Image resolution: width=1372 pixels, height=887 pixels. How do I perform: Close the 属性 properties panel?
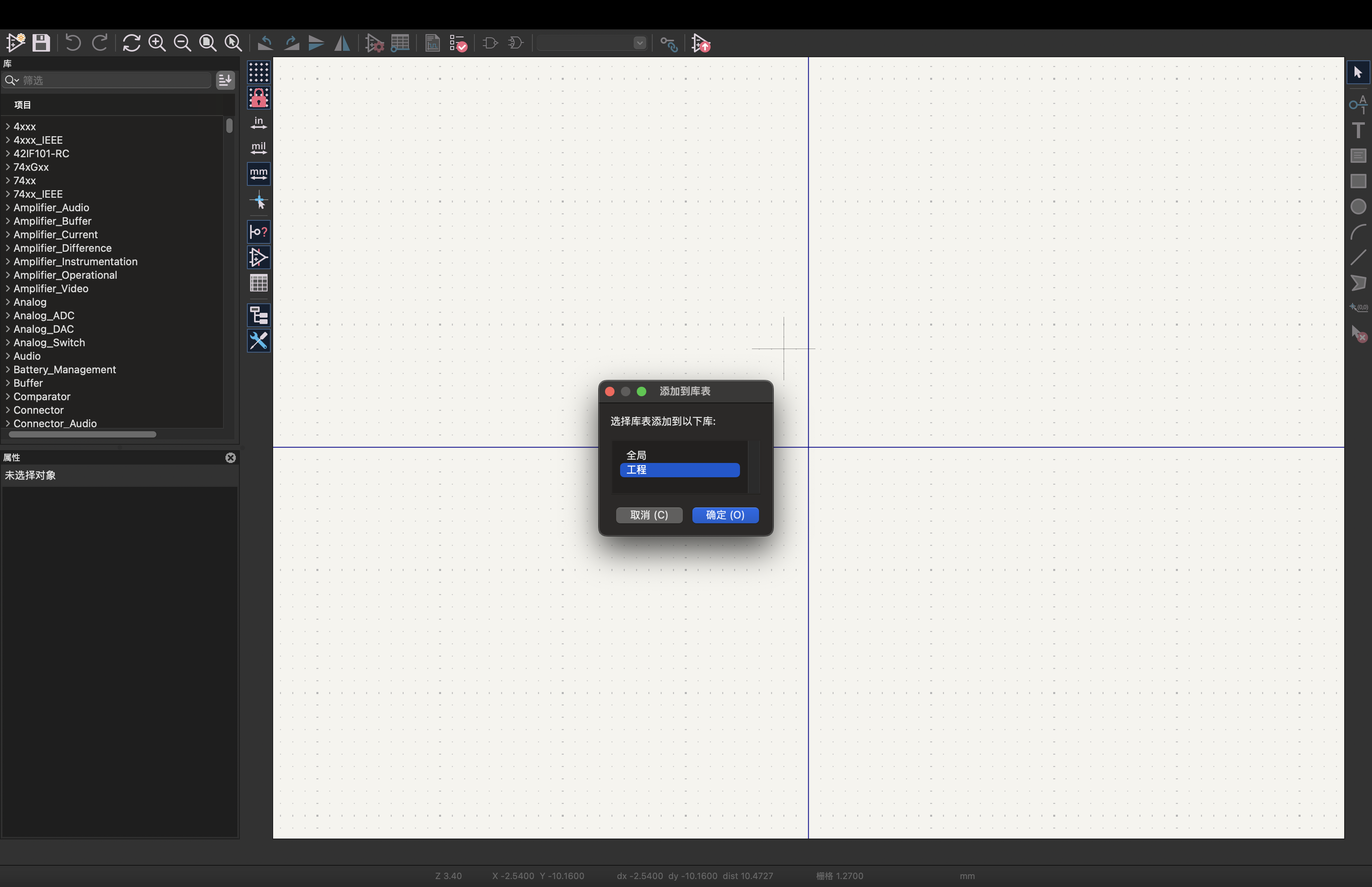pyautogui.click(x=230, y=458)
